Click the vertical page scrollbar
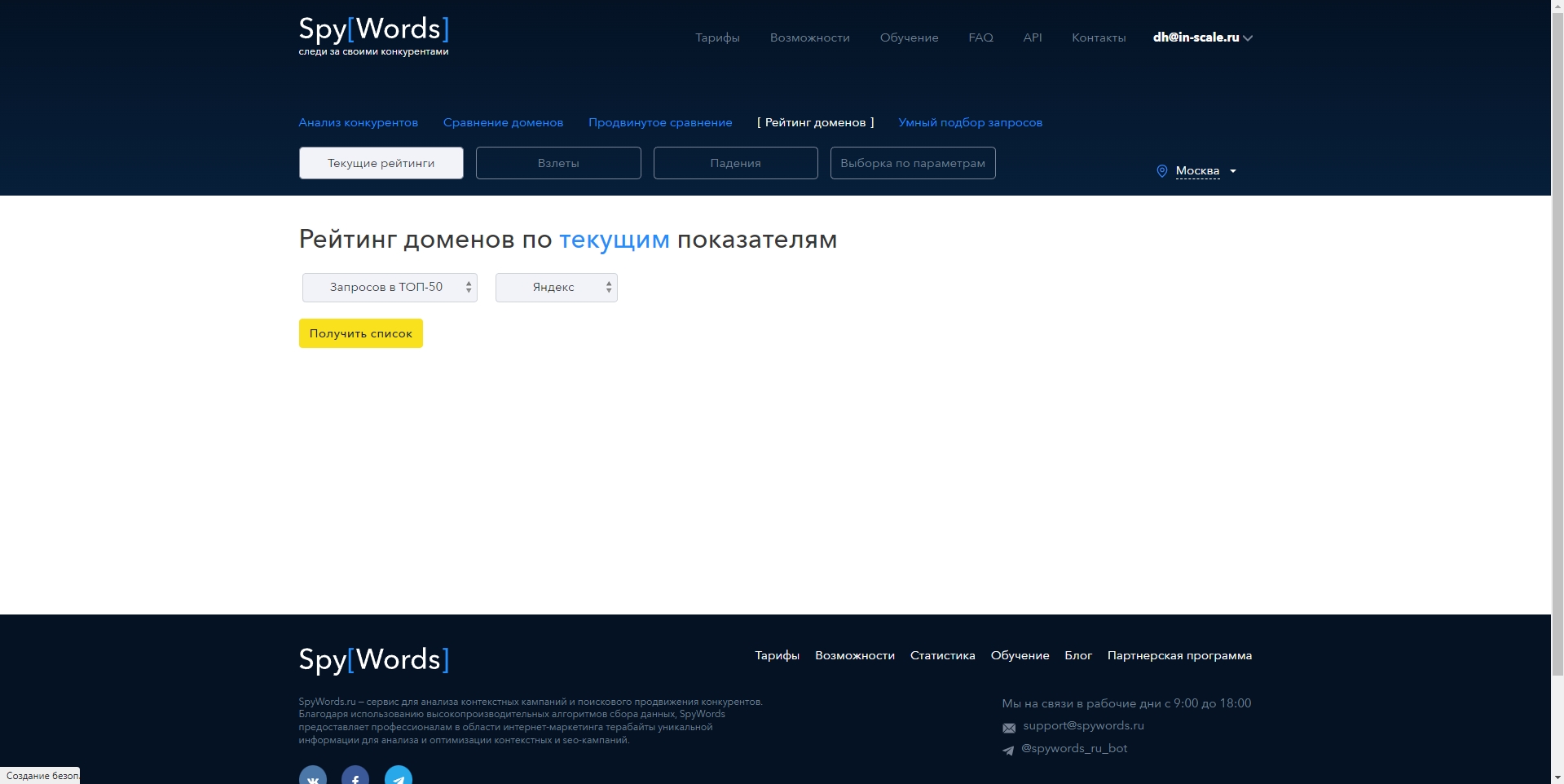 pyautogui.click(x=1557, y=343)
